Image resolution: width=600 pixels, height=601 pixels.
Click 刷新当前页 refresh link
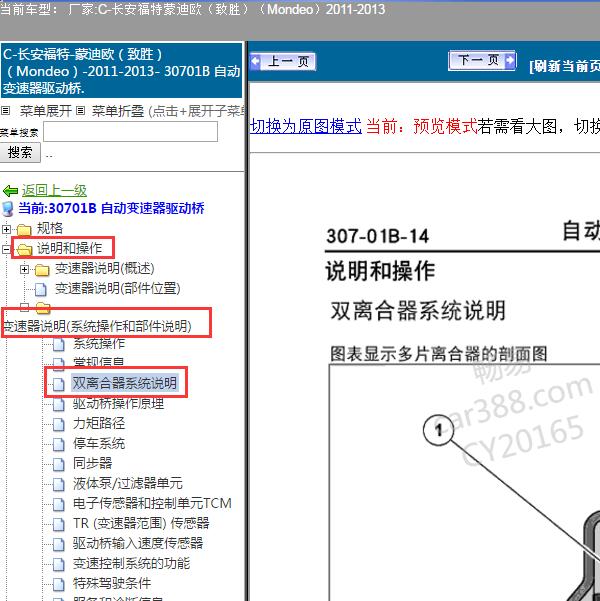coord(564,66)
